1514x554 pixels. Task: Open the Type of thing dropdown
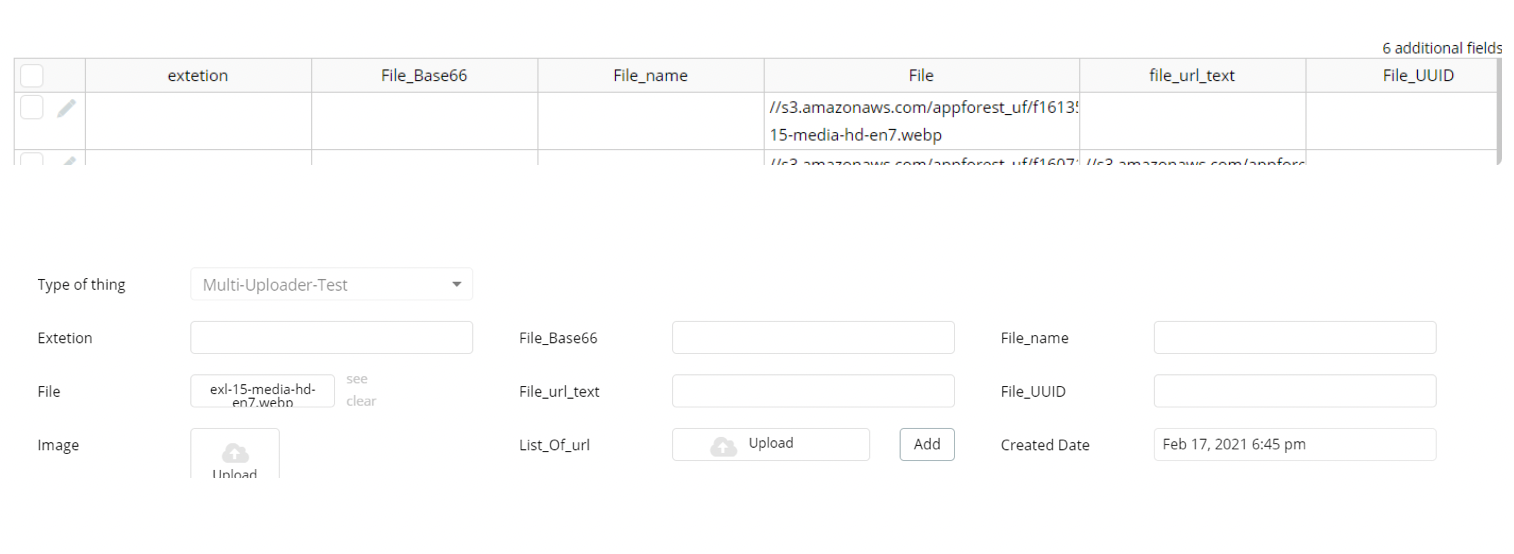(x=331, y=284)
